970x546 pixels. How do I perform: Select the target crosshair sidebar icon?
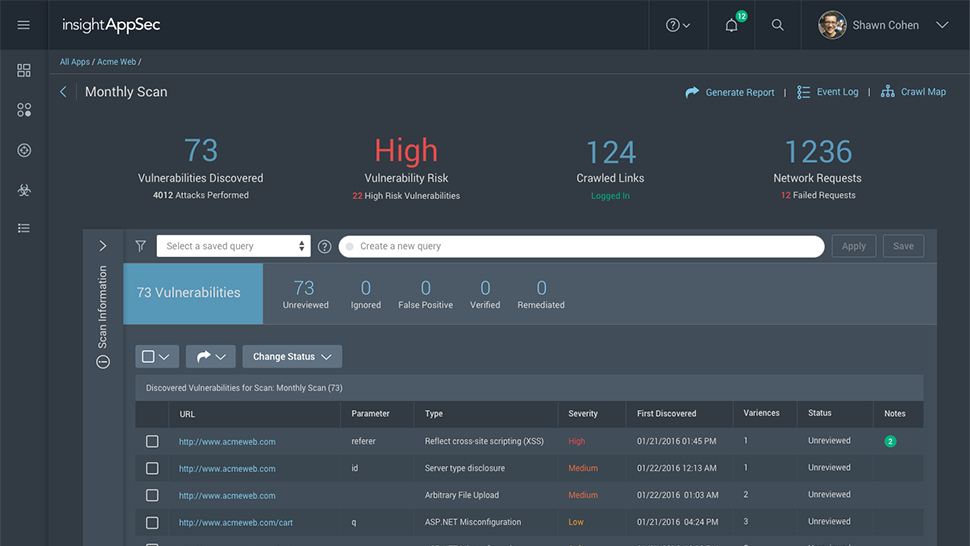click(24, 150)
